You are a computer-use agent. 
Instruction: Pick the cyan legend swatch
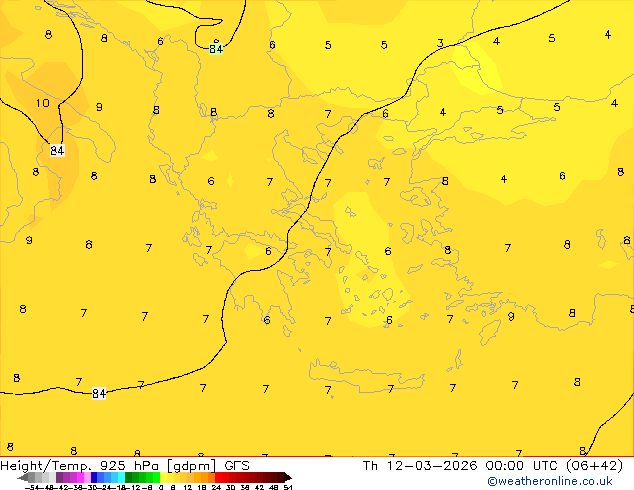[x=121, y=477]
